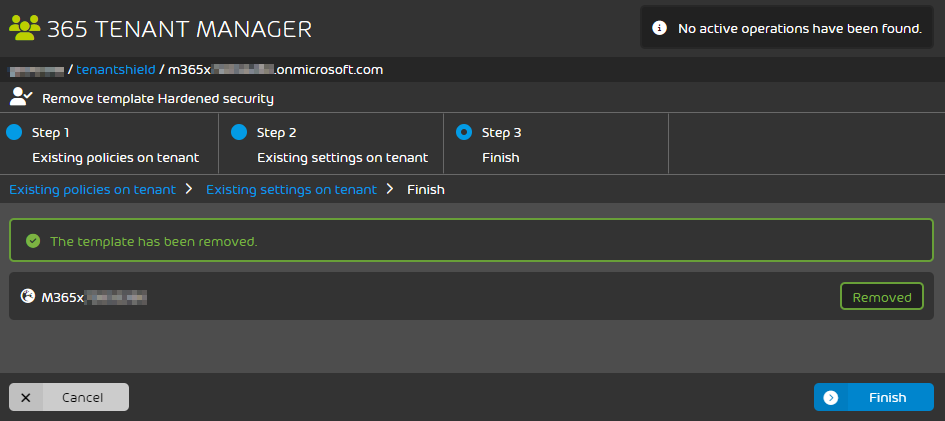This screenshot has width=945, height=421.
Task: Click the arrow icon on Finish button
Action: tap(830, 397)
